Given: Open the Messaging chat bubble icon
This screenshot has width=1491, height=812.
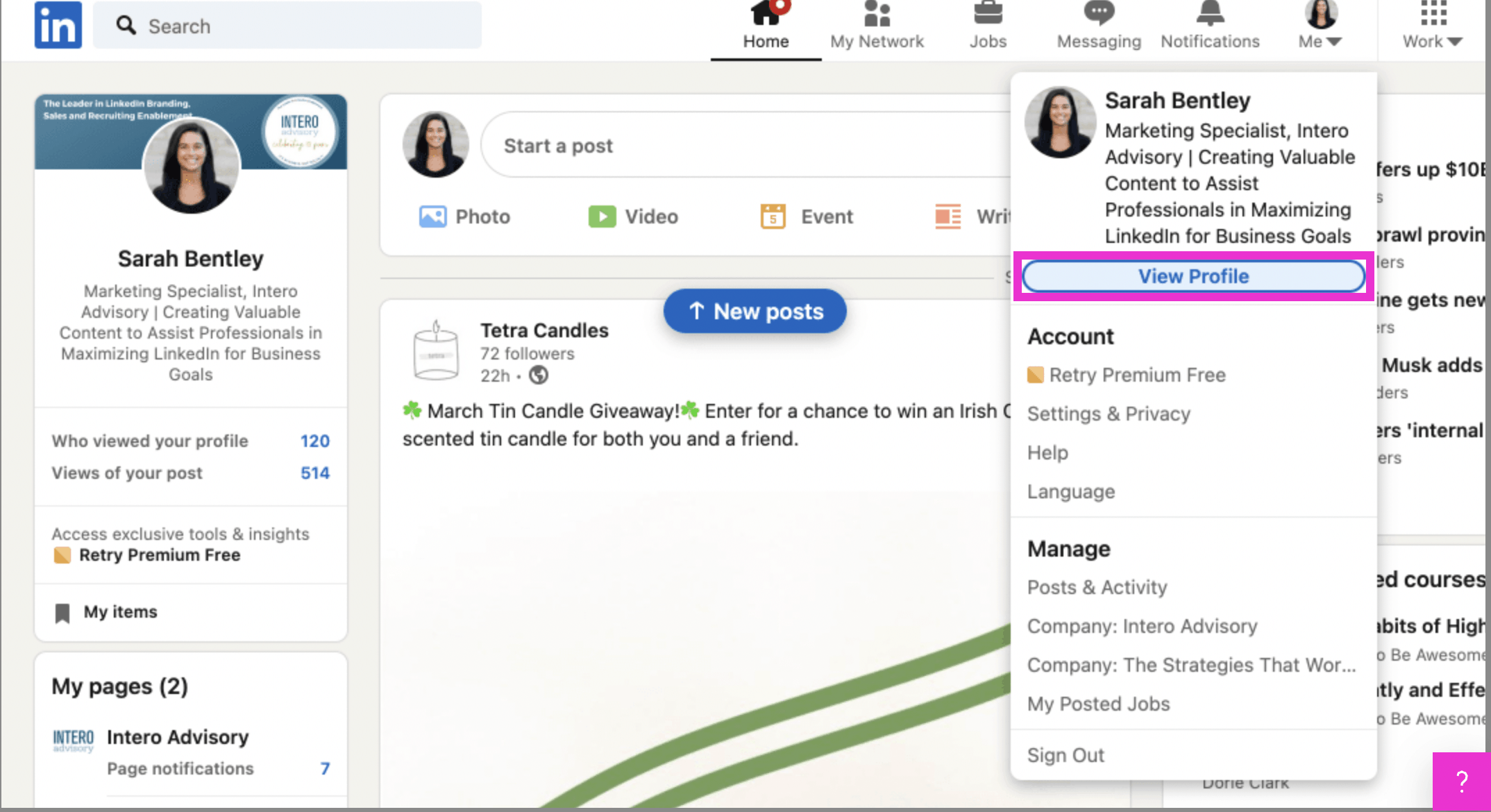Looking at the screenshot, I should pyautogui.click(x=1099, y=12).
